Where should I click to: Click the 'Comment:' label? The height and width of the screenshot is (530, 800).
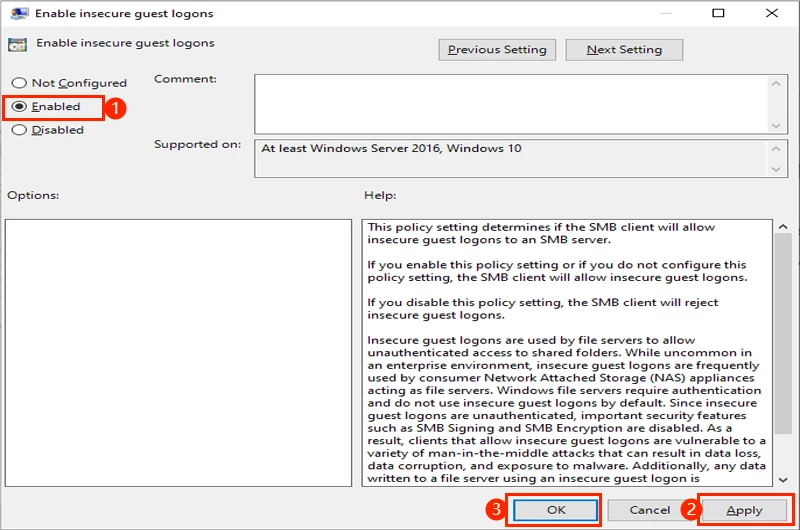185,79
